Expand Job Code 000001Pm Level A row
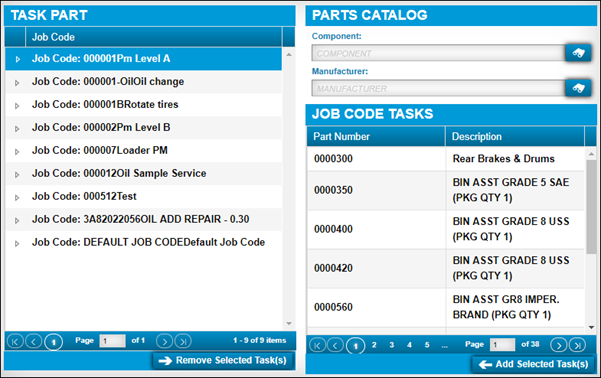The image size is (601, 378). pyautogui.click(x=18, y=59)
